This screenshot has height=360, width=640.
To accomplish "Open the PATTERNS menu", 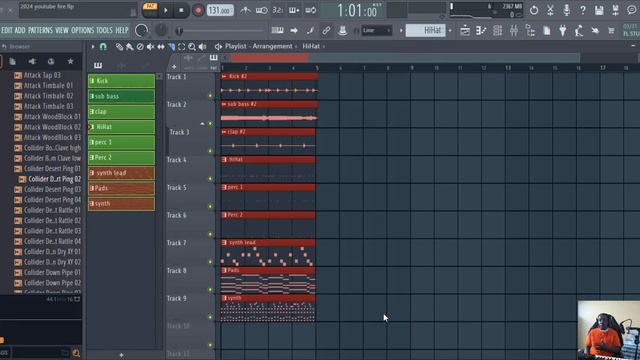I will click(x=40, y=31).
